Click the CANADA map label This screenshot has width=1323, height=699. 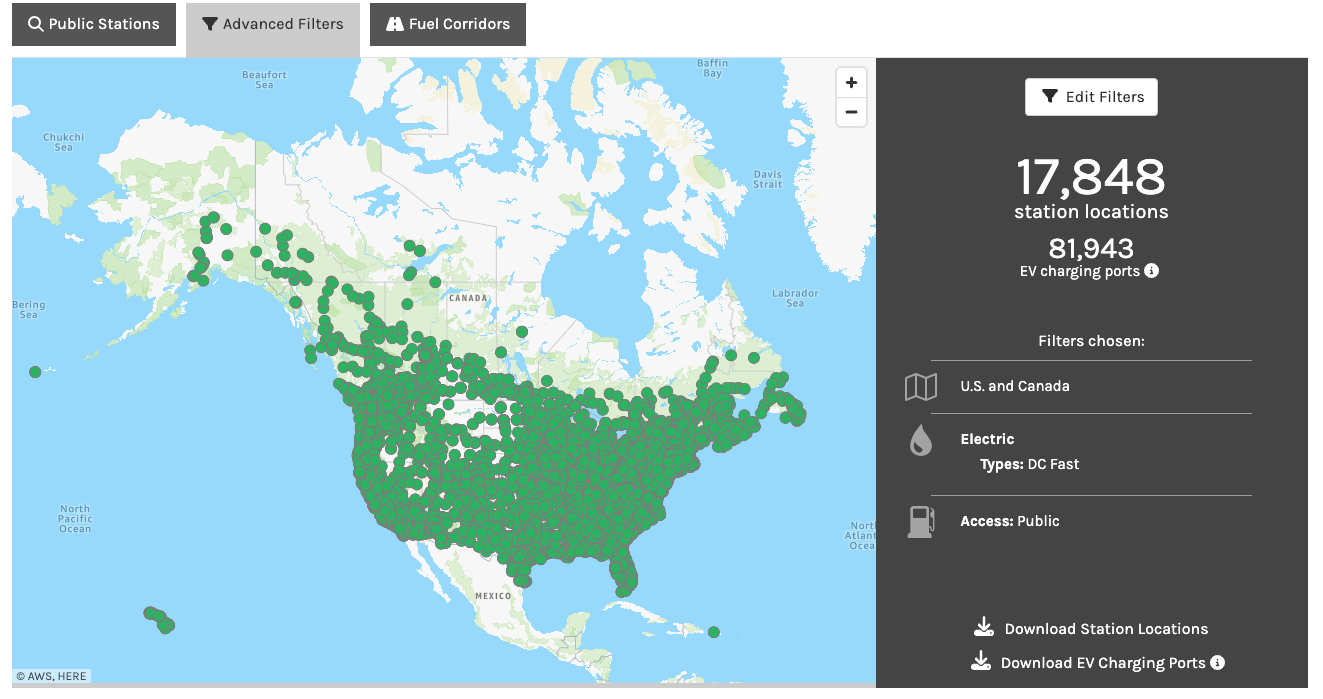[468, 298]
